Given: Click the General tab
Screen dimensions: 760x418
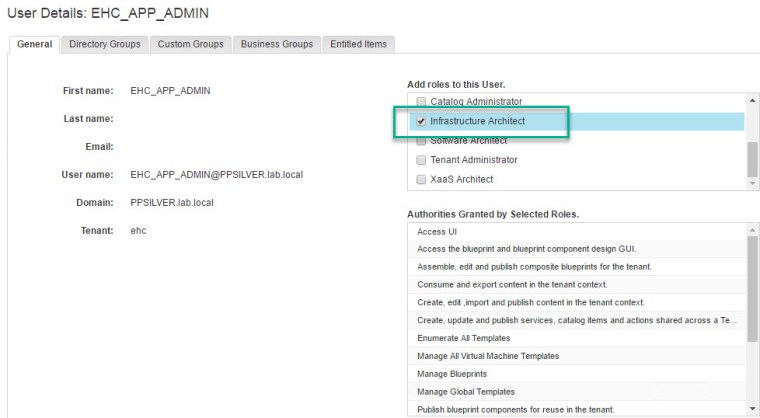Looking at the screenshot, I should tap(35, 44).
